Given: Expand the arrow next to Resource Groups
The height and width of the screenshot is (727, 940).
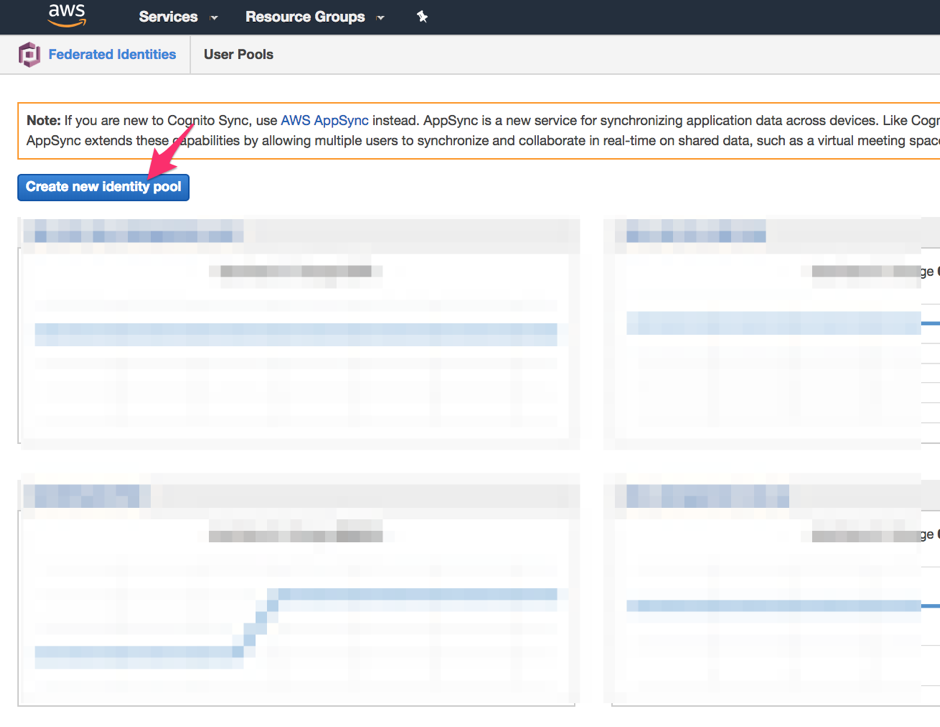Looking at the screenshot, I should tap(381, 18).
